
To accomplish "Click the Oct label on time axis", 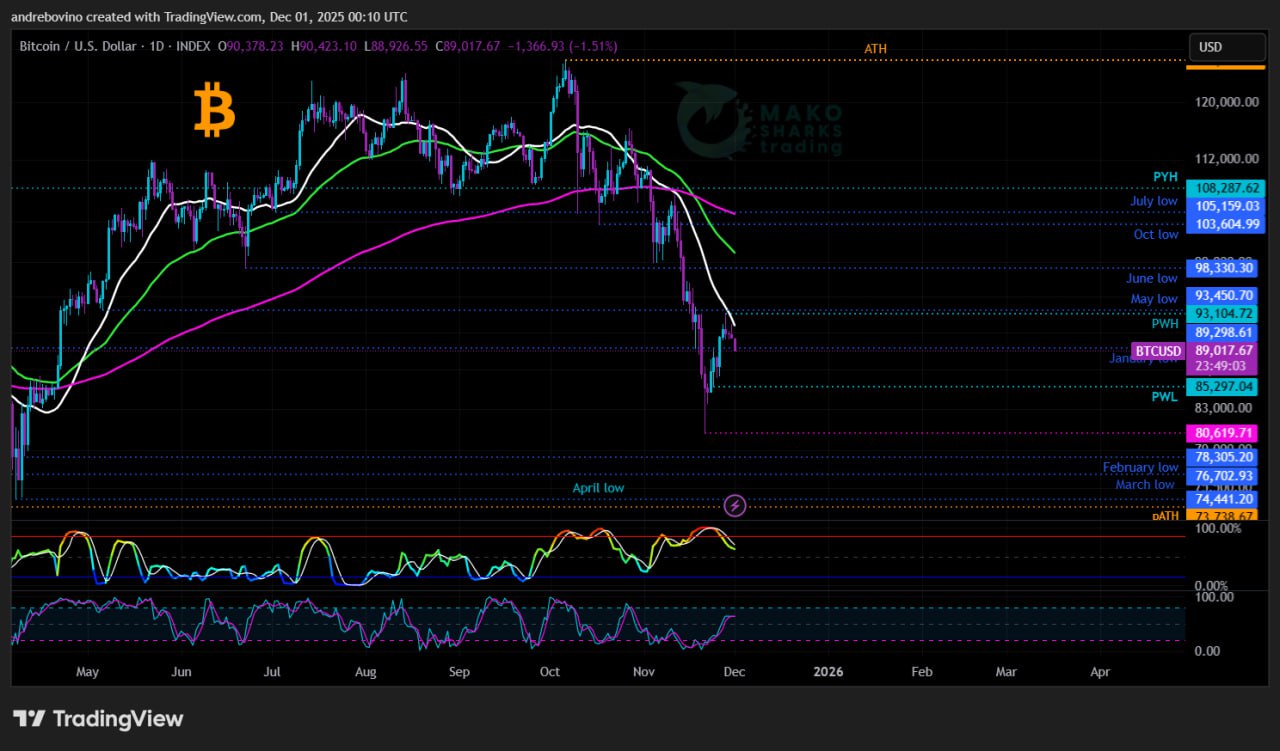I will point(550,672).
